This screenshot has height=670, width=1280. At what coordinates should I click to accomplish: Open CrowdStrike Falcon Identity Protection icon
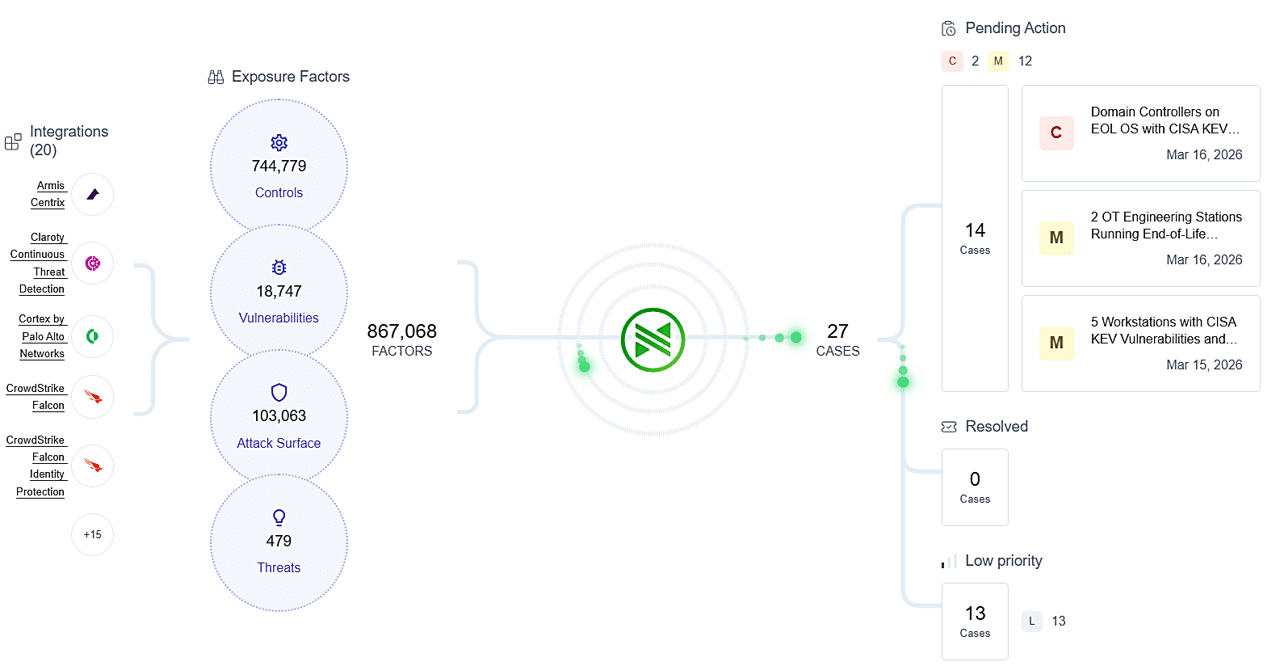[x=92, y=466]
